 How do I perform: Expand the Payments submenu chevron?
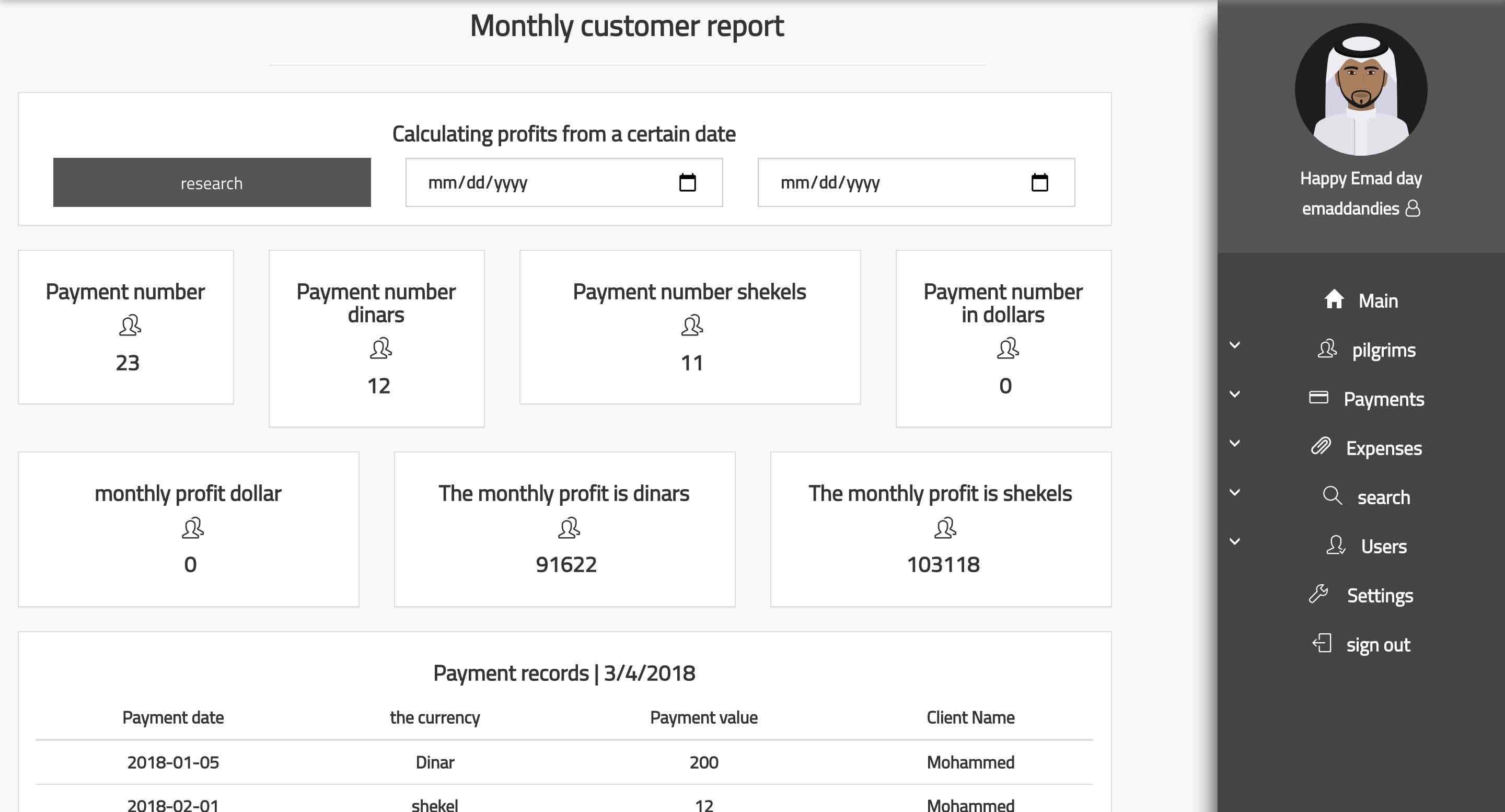(x=1234, y=395)
